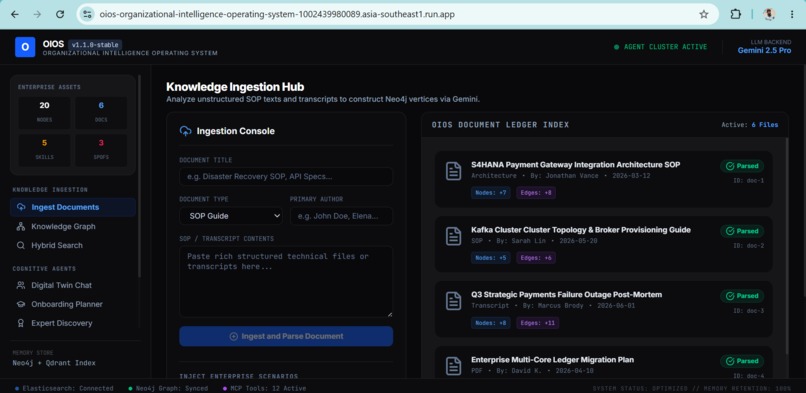Click the Knowledge Graph network icon
Viewport: 806px width, 393px height.
(x=21, y=226)
